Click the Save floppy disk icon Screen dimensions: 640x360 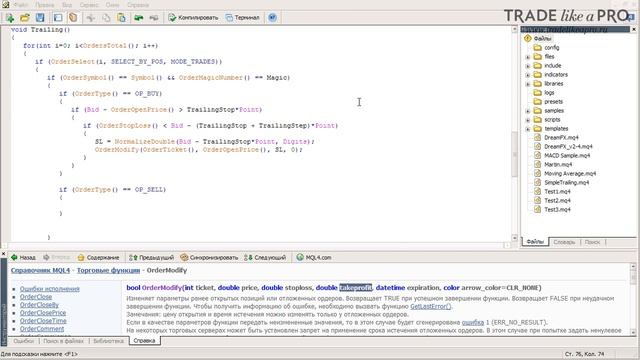click(x=40, y=18)
